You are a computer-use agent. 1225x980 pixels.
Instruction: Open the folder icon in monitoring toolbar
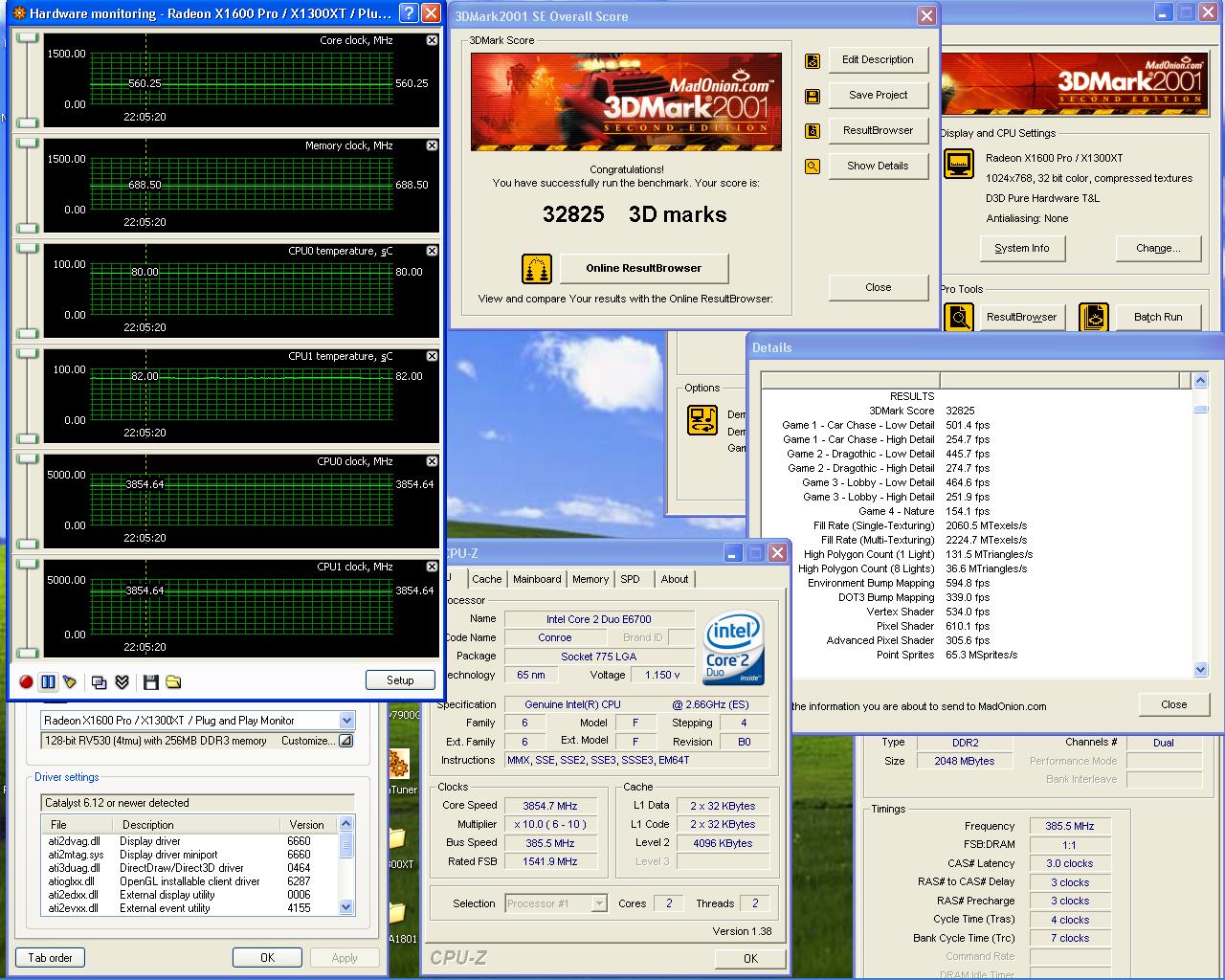[173, 681]
